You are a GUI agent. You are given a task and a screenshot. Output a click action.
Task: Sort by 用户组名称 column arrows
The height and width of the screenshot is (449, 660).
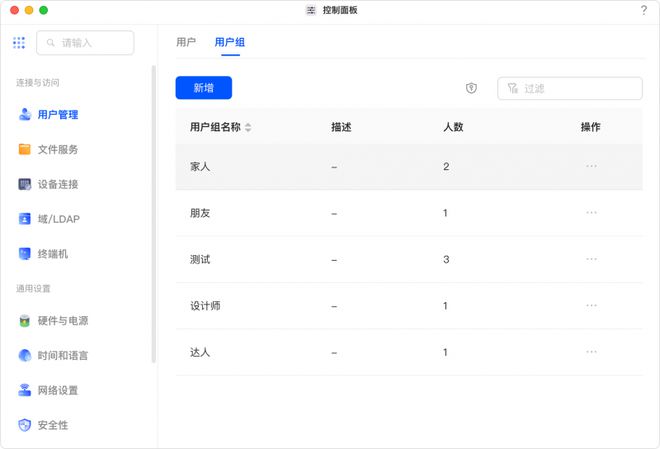click(x=248, y=128)
